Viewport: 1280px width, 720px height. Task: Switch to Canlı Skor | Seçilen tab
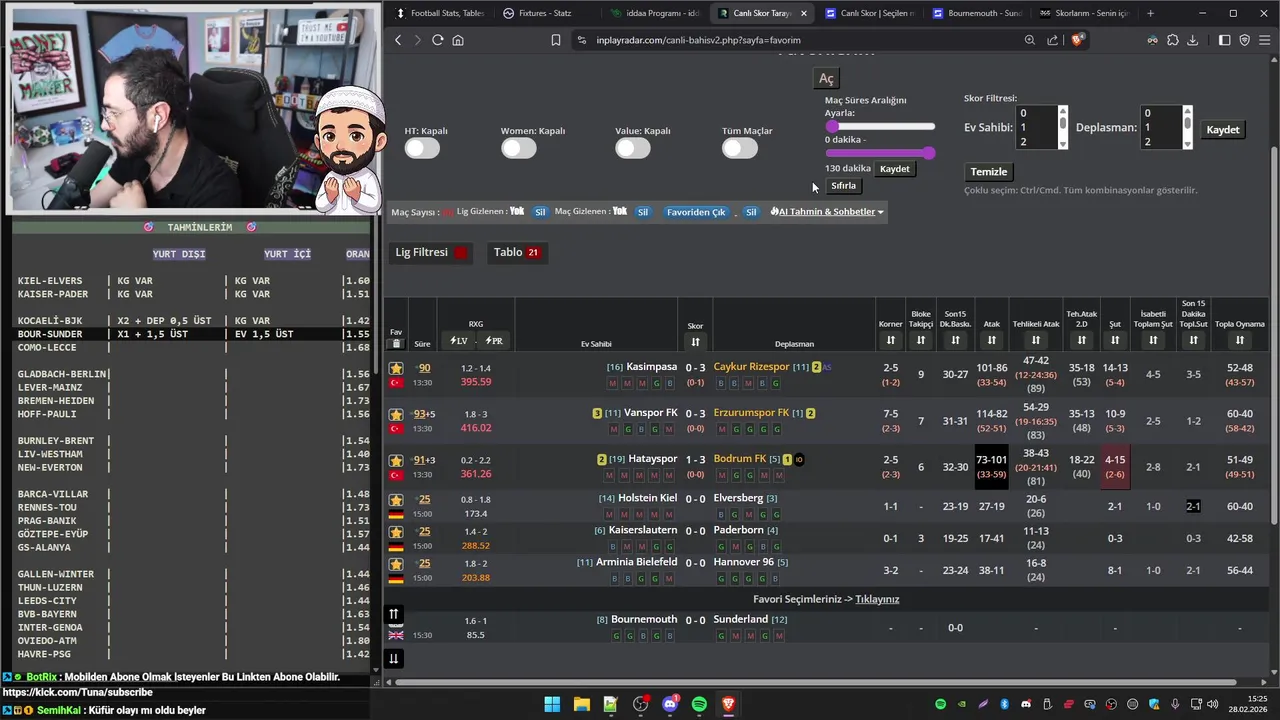(x=870, y=13)
